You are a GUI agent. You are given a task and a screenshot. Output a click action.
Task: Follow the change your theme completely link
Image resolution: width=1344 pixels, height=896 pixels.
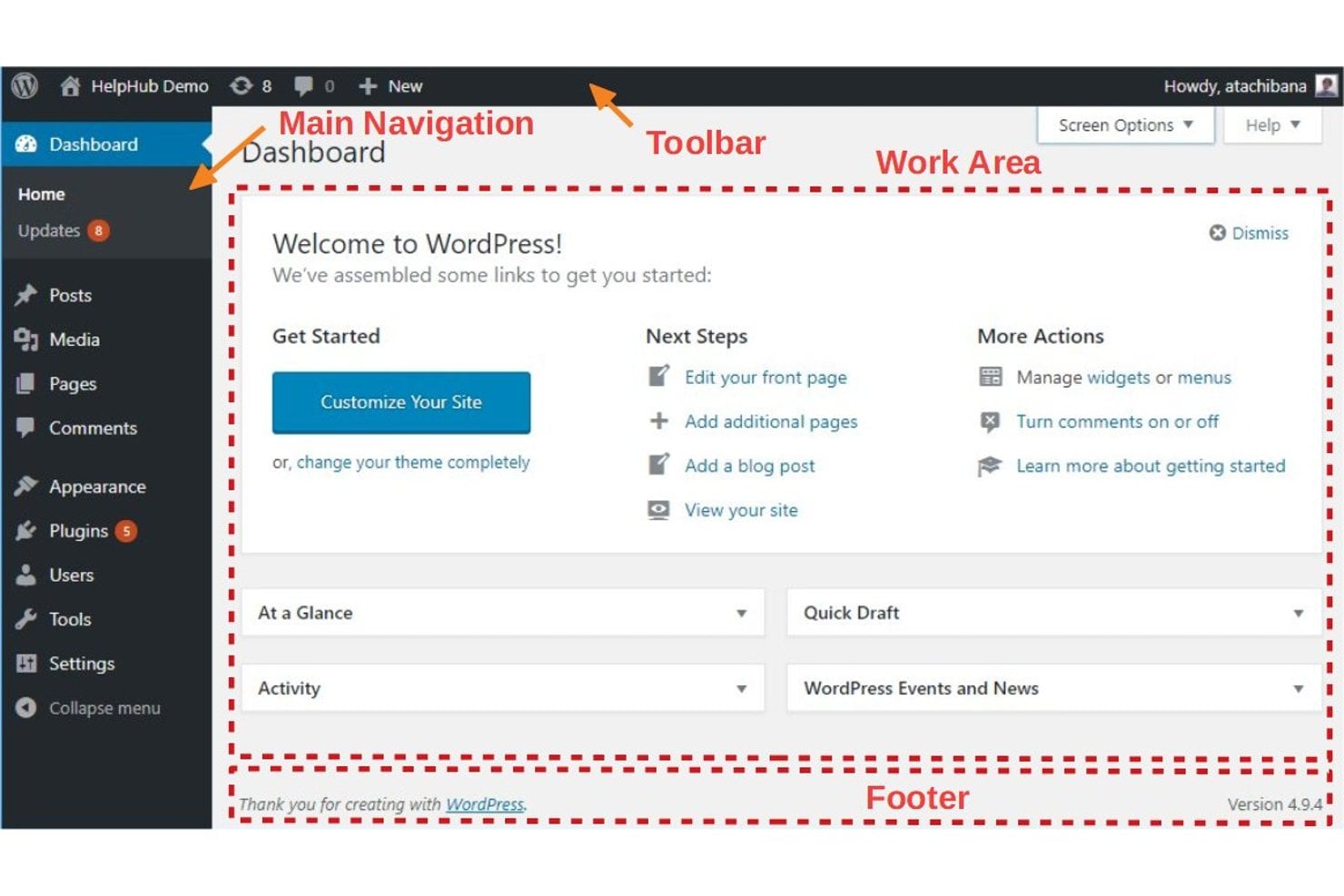coord(413,462)
